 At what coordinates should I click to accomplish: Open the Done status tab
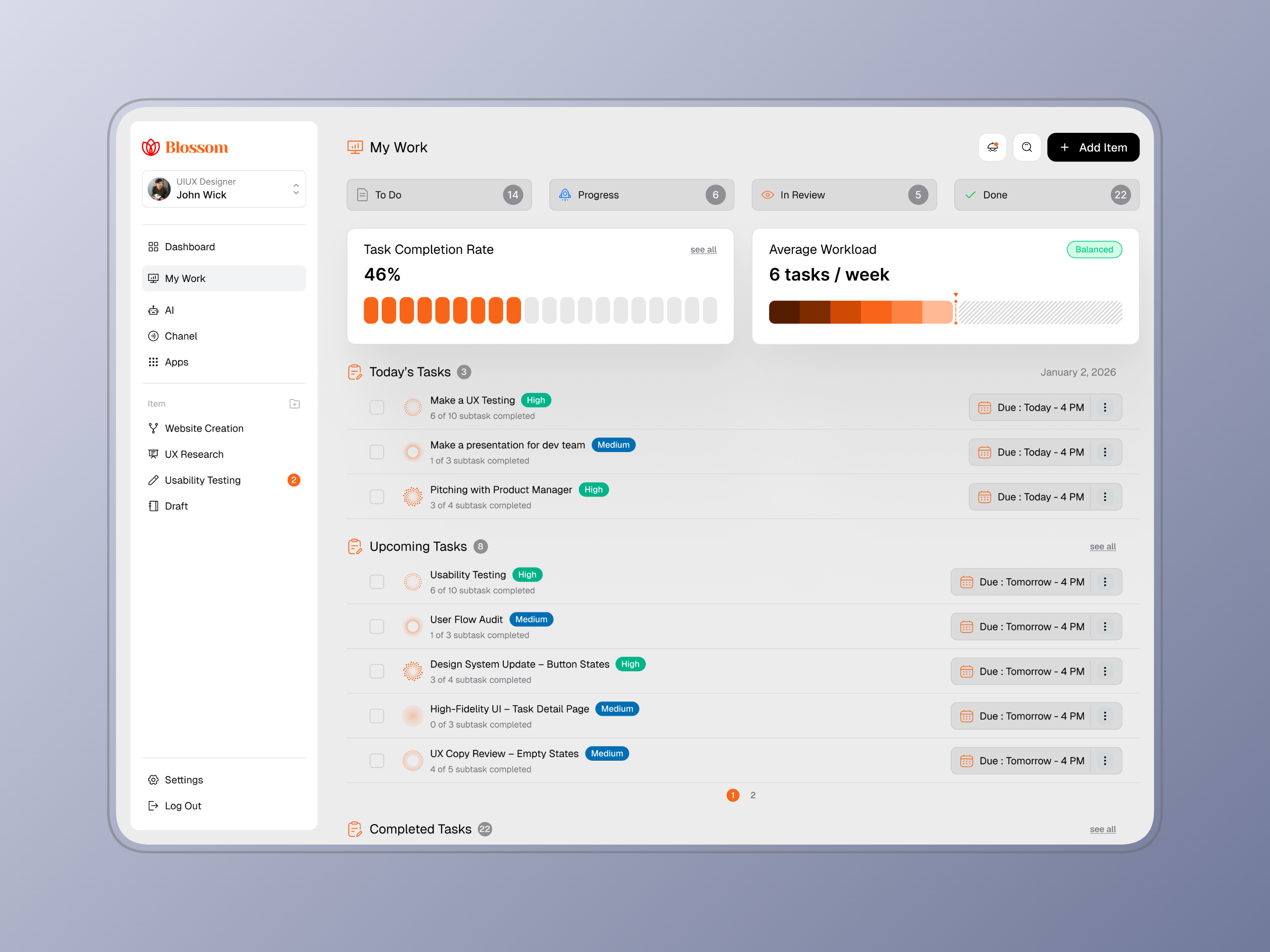click(x=1047, y=195)
